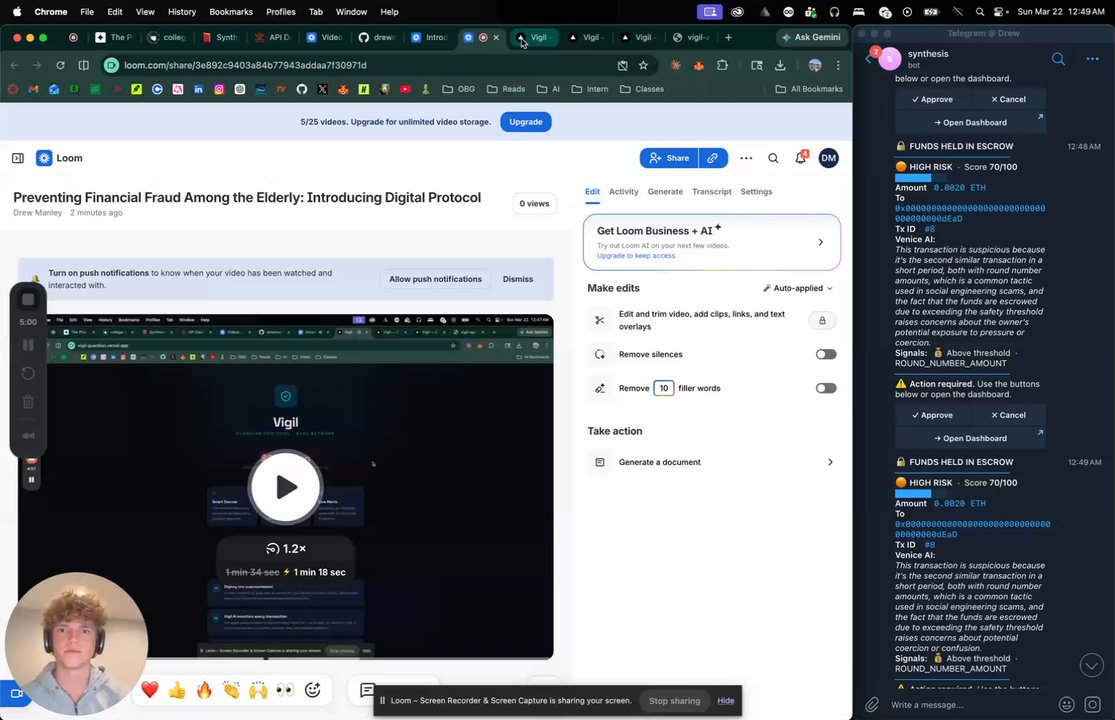Open the All Bookmarks folder
The image size is (1115, 720).
[x=809, y=89]
